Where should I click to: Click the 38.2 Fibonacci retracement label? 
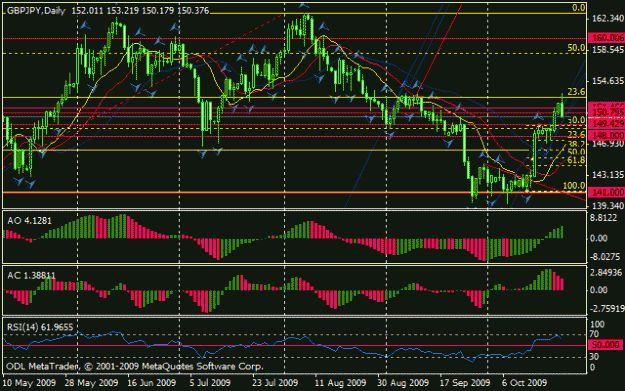576,144
